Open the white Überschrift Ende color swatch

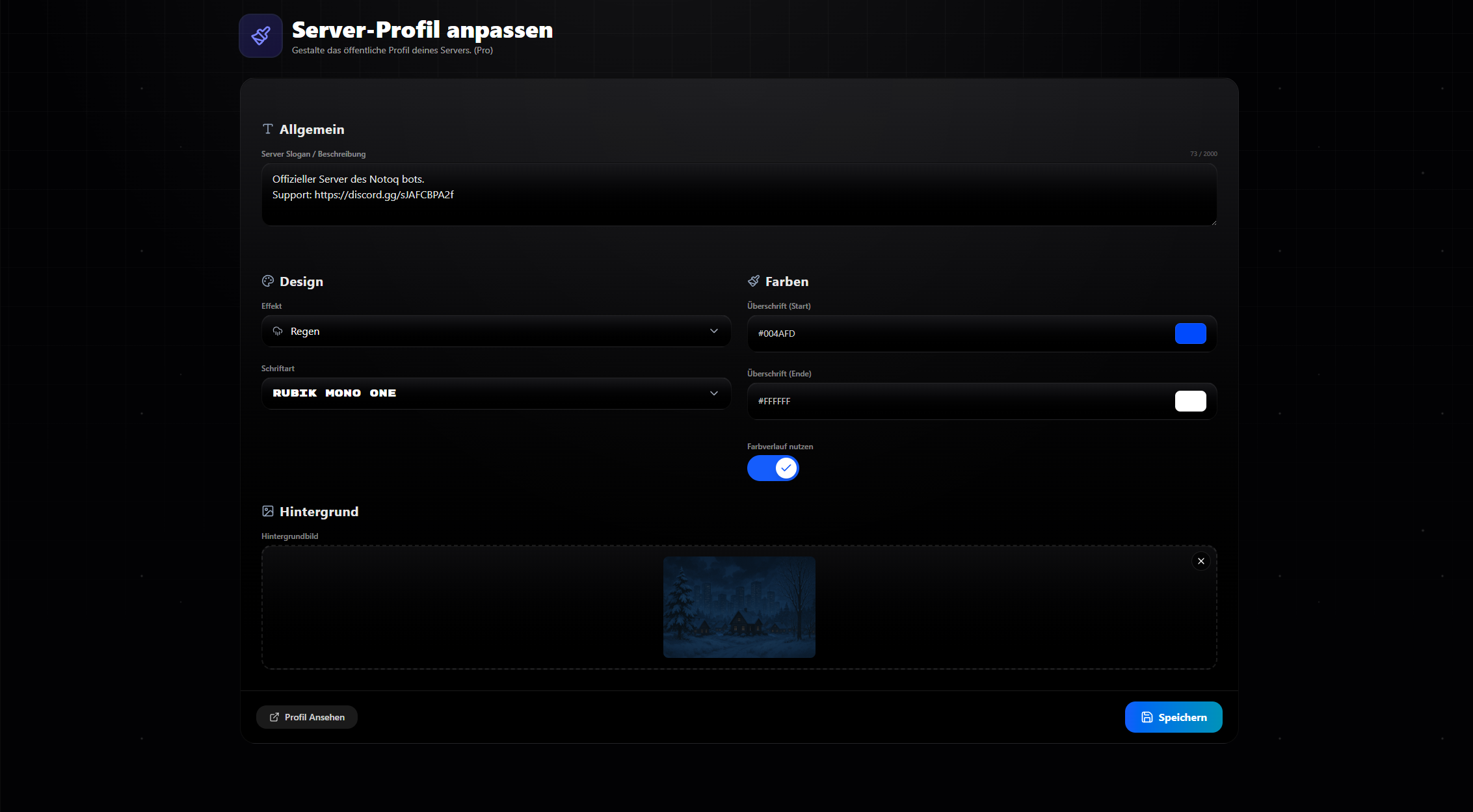click(x=1190, y=401)
